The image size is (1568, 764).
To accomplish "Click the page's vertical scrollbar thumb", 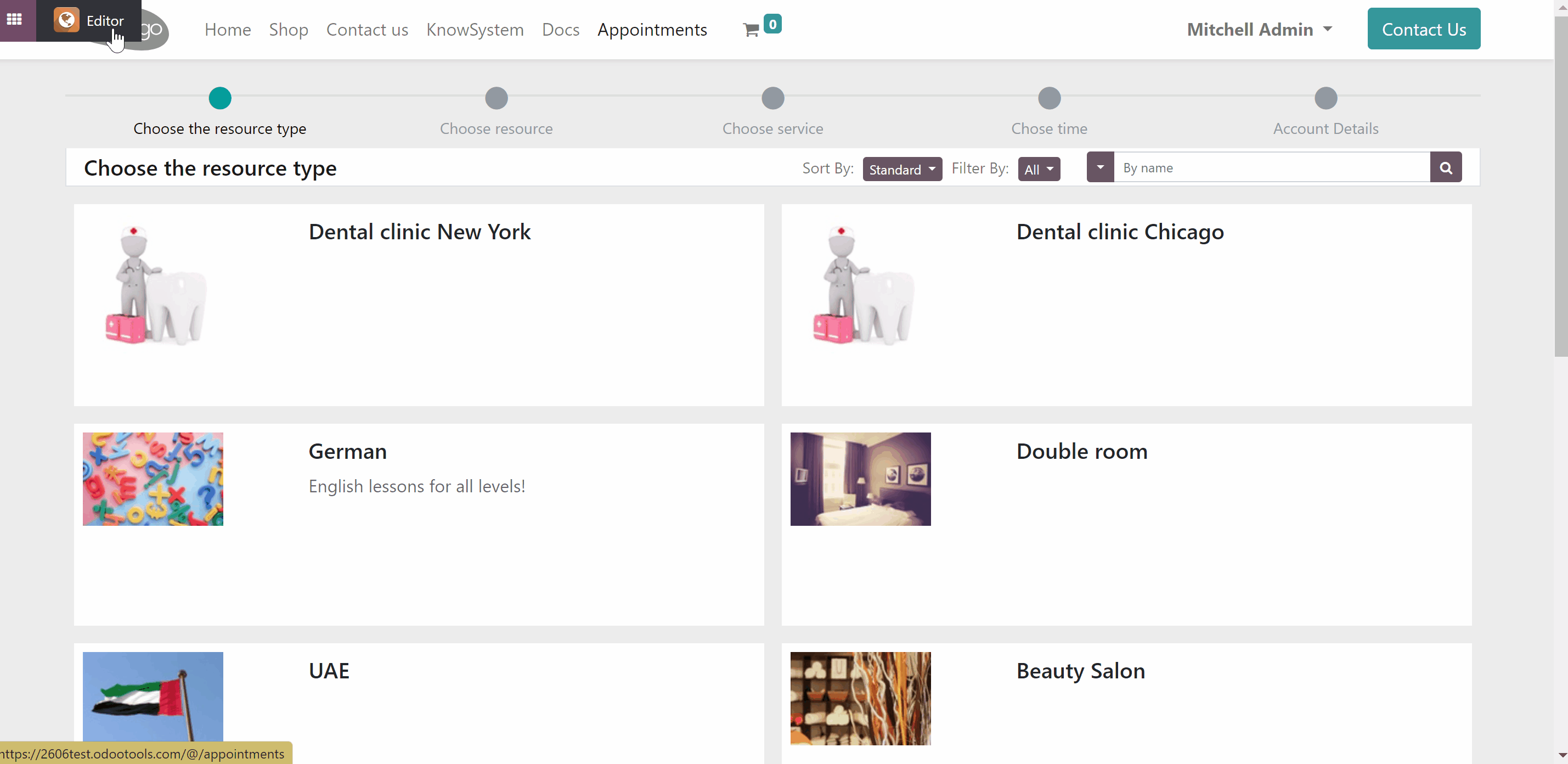I will tap(1561, 186).
